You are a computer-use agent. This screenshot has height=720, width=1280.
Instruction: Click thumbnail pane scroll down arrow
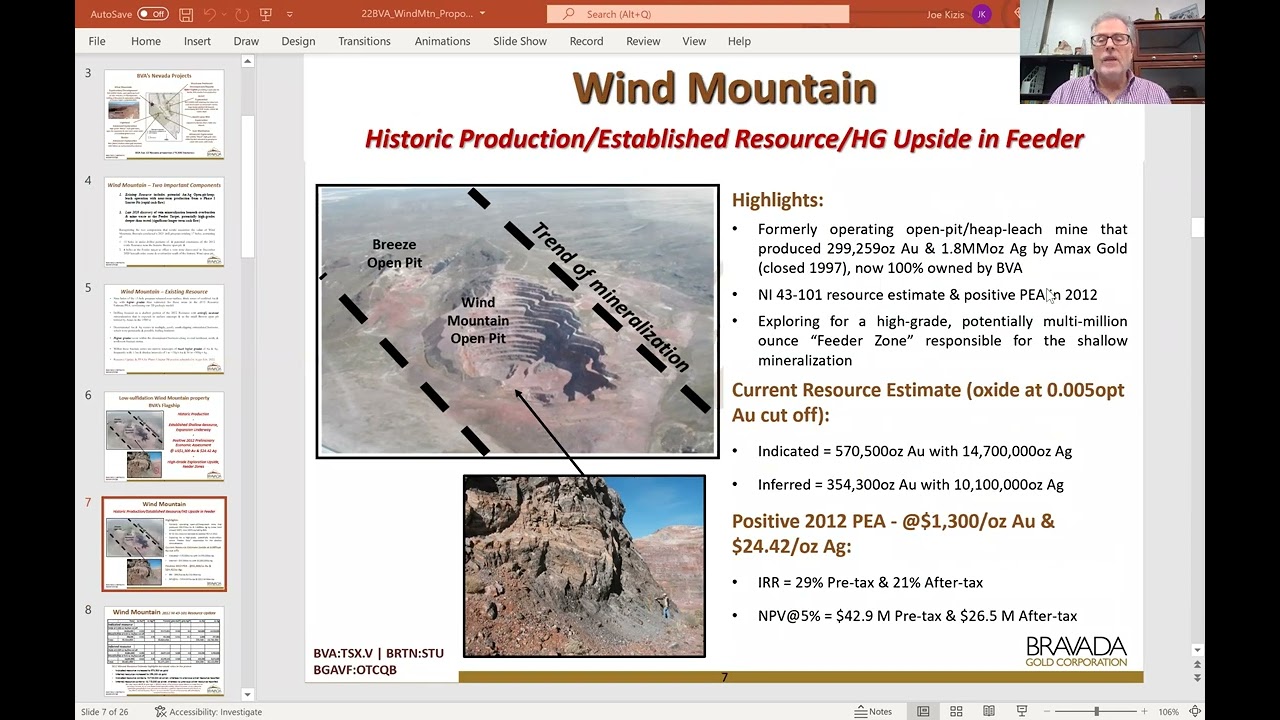[x=248, y=694]
